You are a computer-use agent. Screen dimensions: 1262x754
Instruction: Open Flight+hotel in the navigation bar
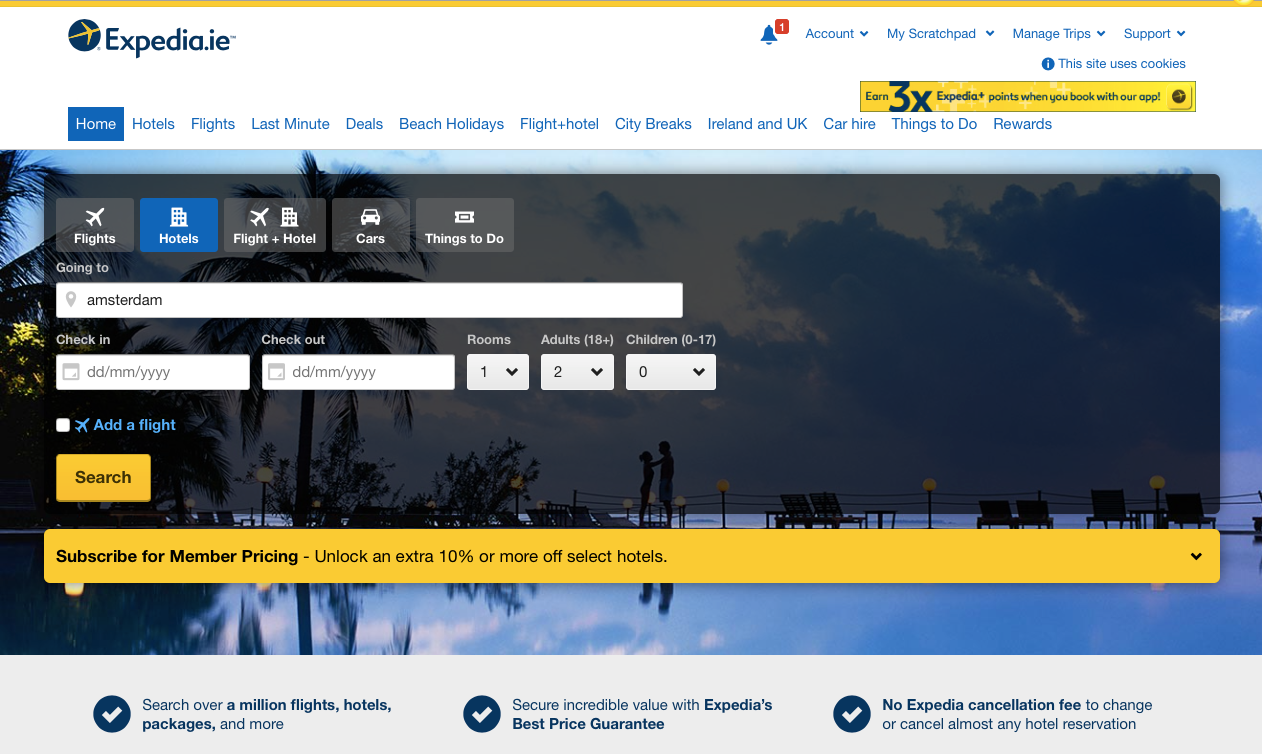559,124
